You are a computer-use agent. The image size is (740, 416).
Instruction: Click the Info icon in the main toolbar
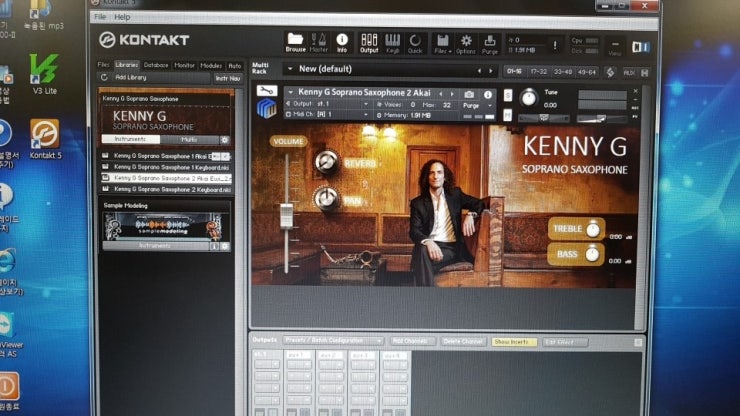coord(342,42)
